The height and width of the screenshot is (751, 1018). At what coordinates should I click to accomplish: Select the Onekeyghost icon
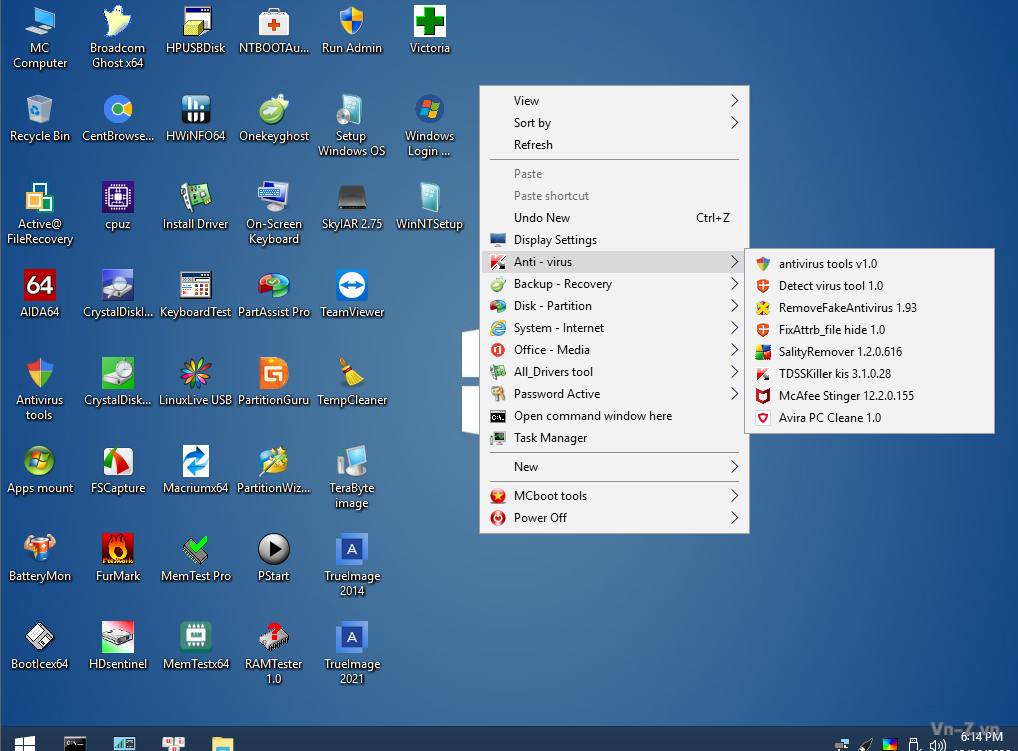click(274, 118)
